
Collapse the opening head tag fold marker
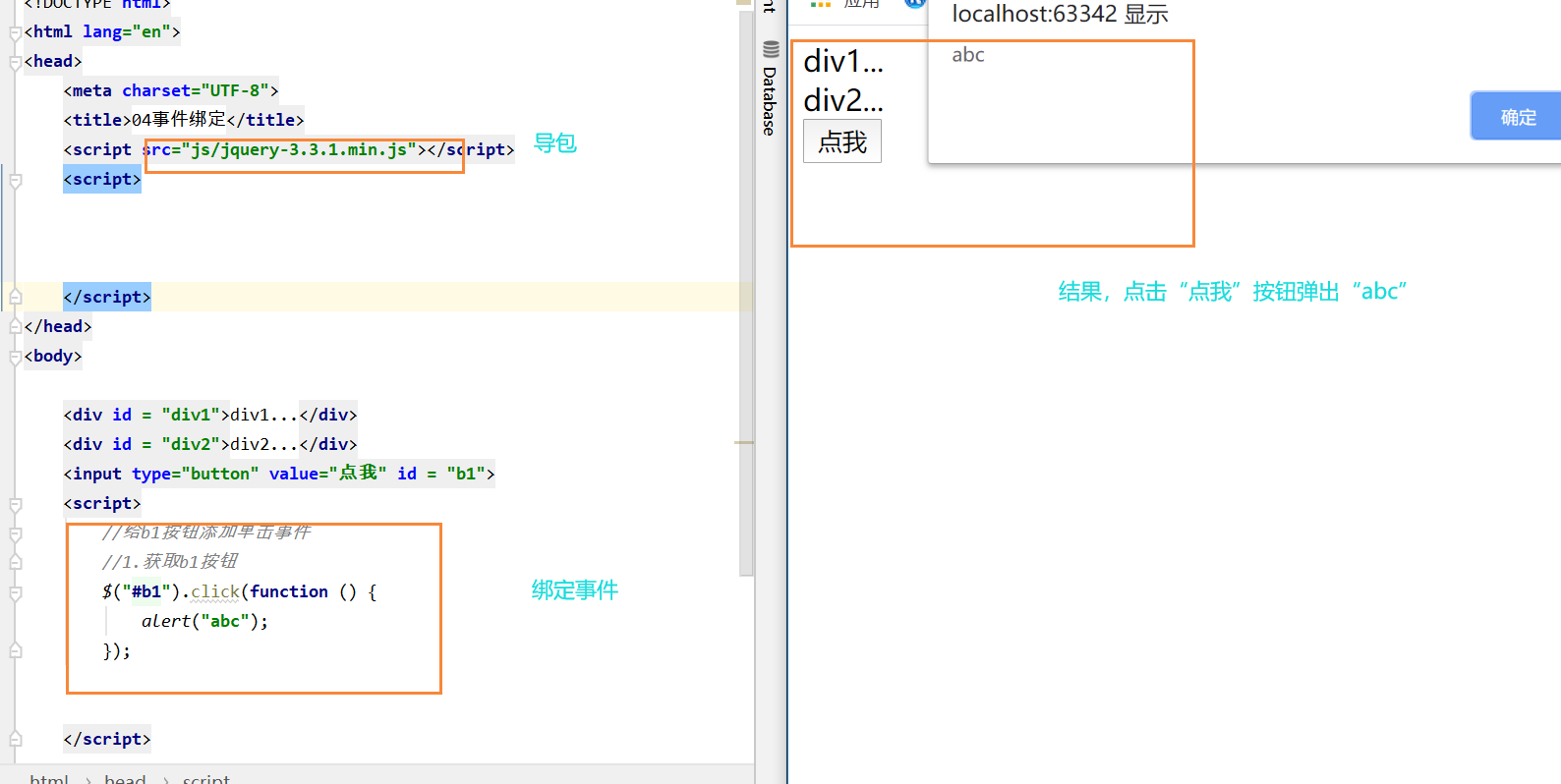(15, 62)
